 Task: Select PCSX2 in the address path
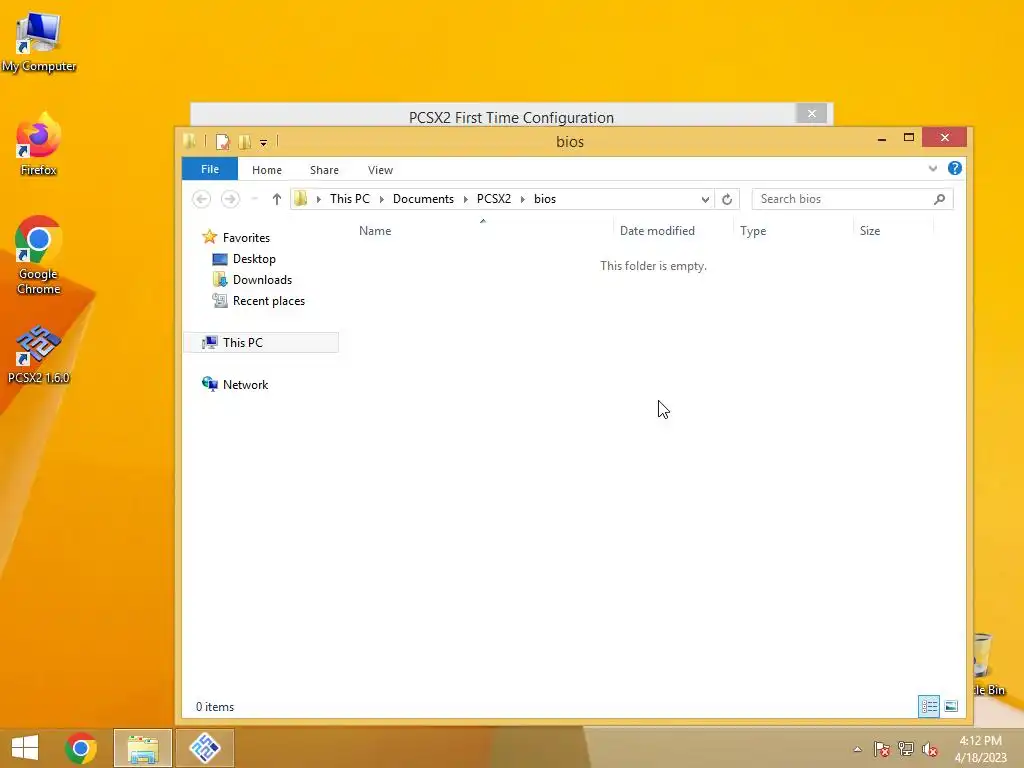494,199
